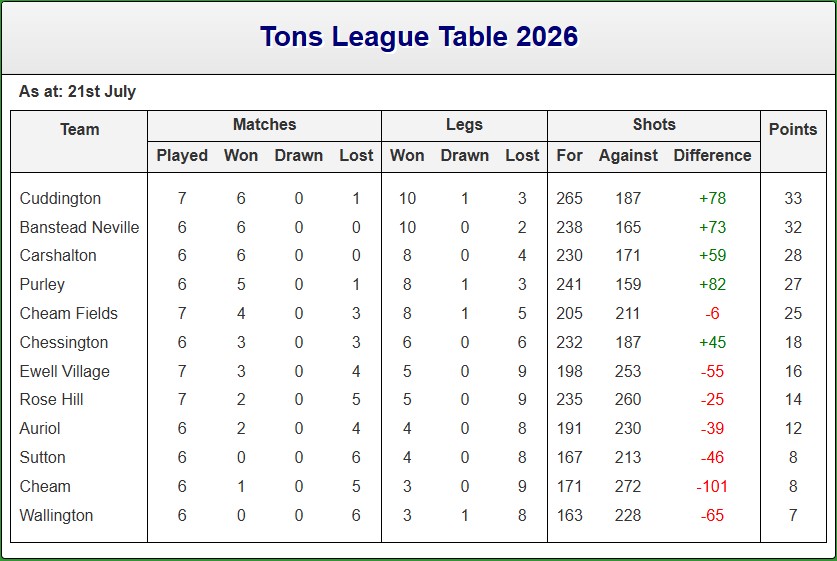The width and height of the screenshot is (837, 561).
Task: Select the Shots Difference column header
Action: 712,155
